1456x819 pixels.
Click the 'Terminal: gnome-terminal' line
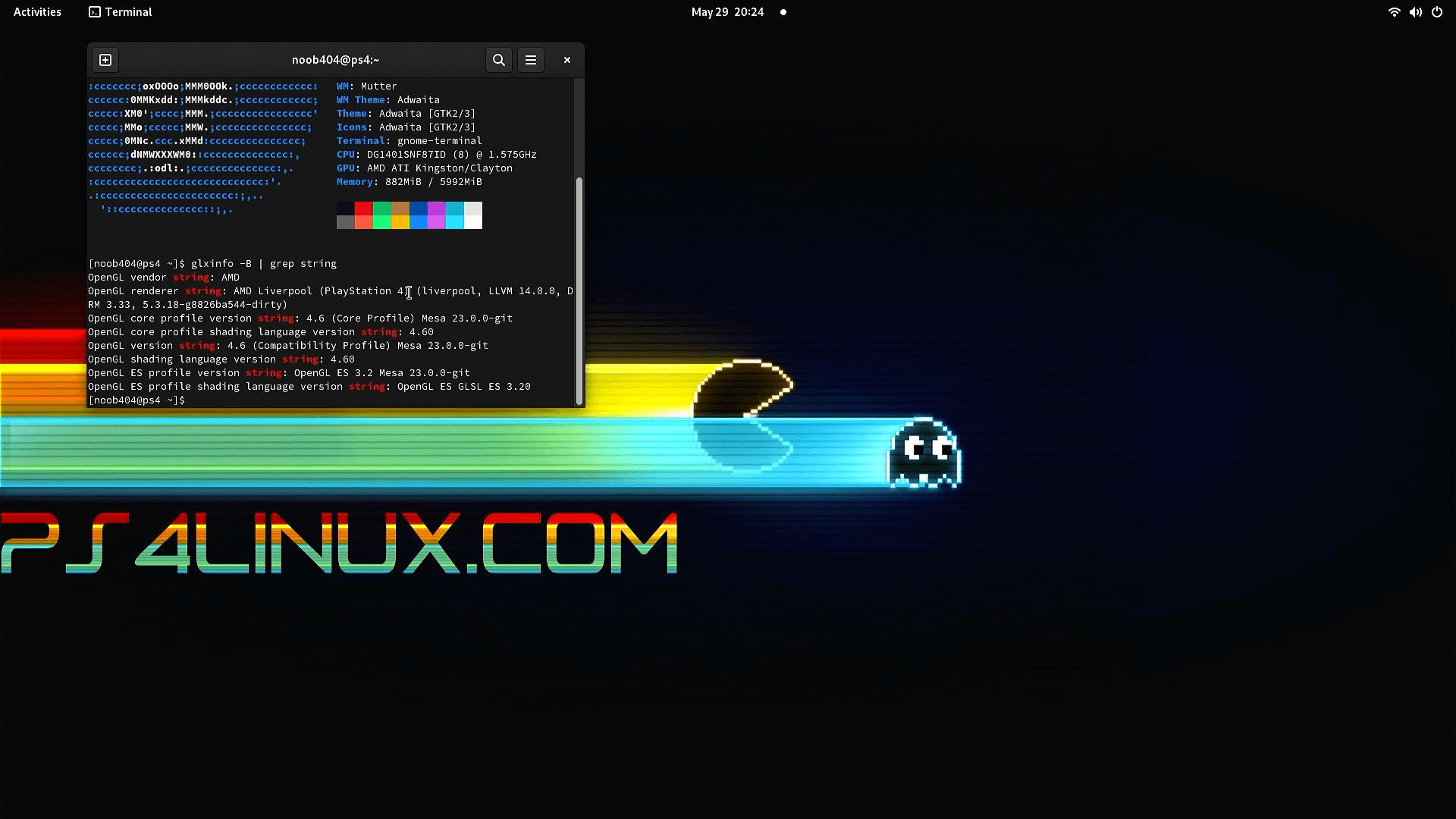click(409, 141)
